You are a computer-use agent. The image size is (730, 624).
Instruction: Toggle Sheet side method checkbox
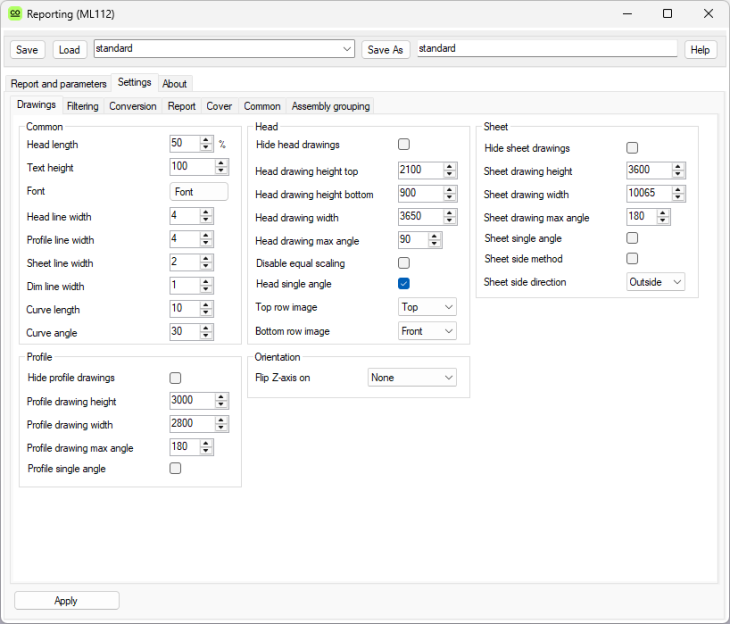632,259
